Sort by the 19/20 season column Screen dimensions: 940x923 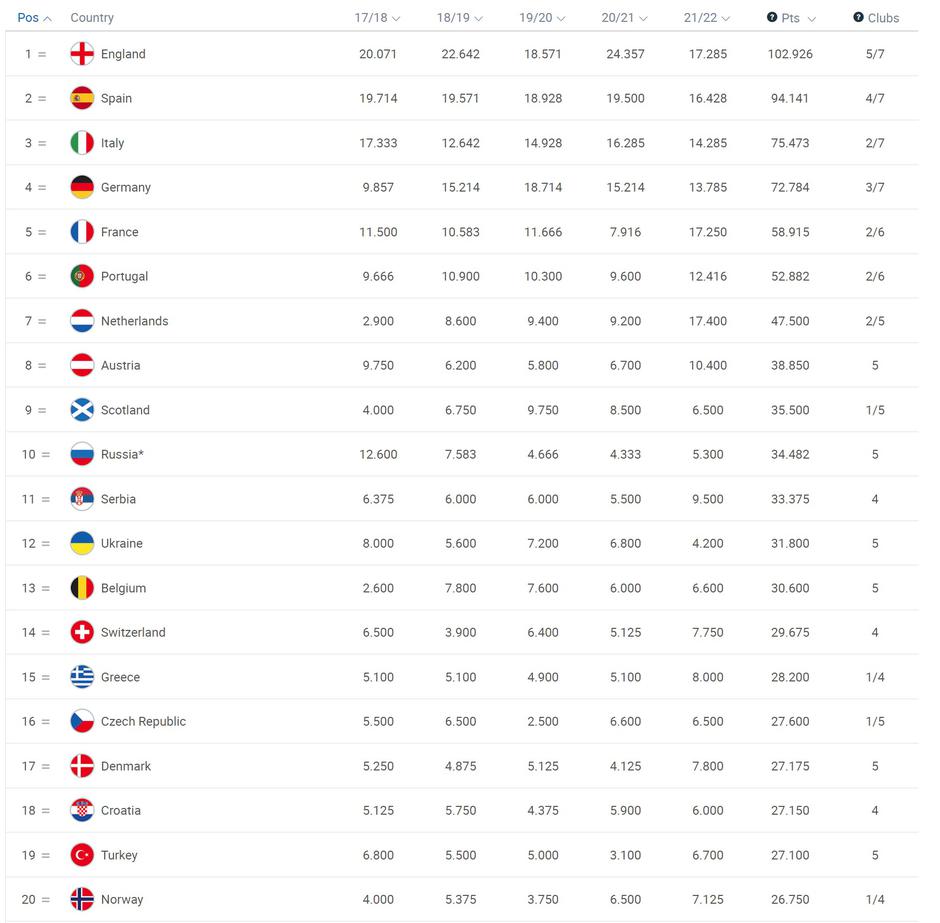pos(542,18)
